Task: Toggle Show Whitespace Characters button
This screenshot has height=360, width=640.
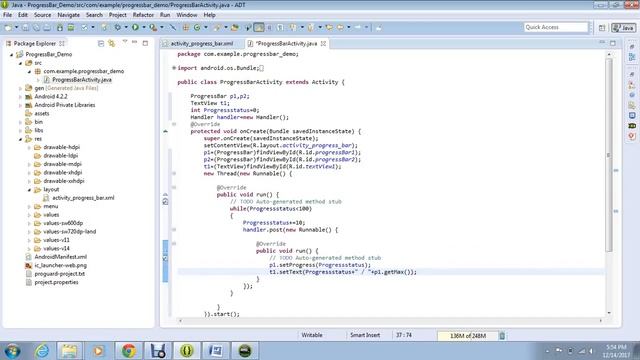Action: click(280, 27)
